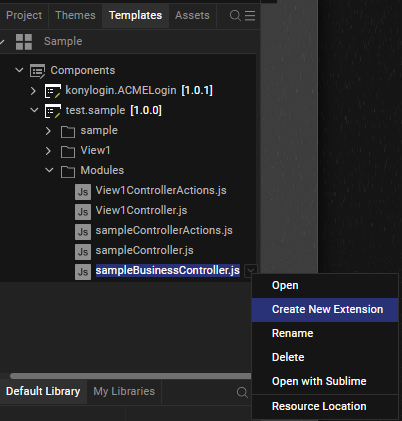Click the dropdown arrow beside sampleBusinessController.js

click(251, 270)
